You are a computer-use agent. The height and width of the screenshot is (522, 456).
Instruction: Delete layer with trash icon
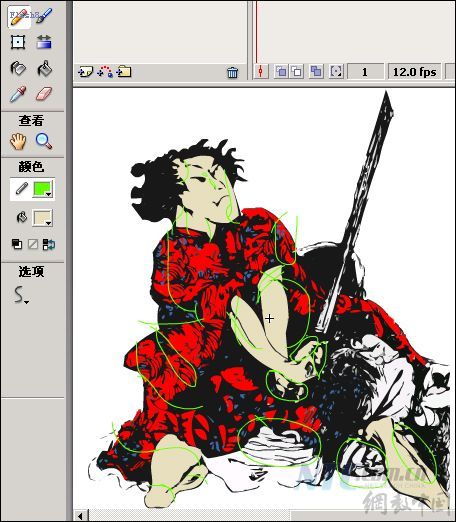point(232,72)
